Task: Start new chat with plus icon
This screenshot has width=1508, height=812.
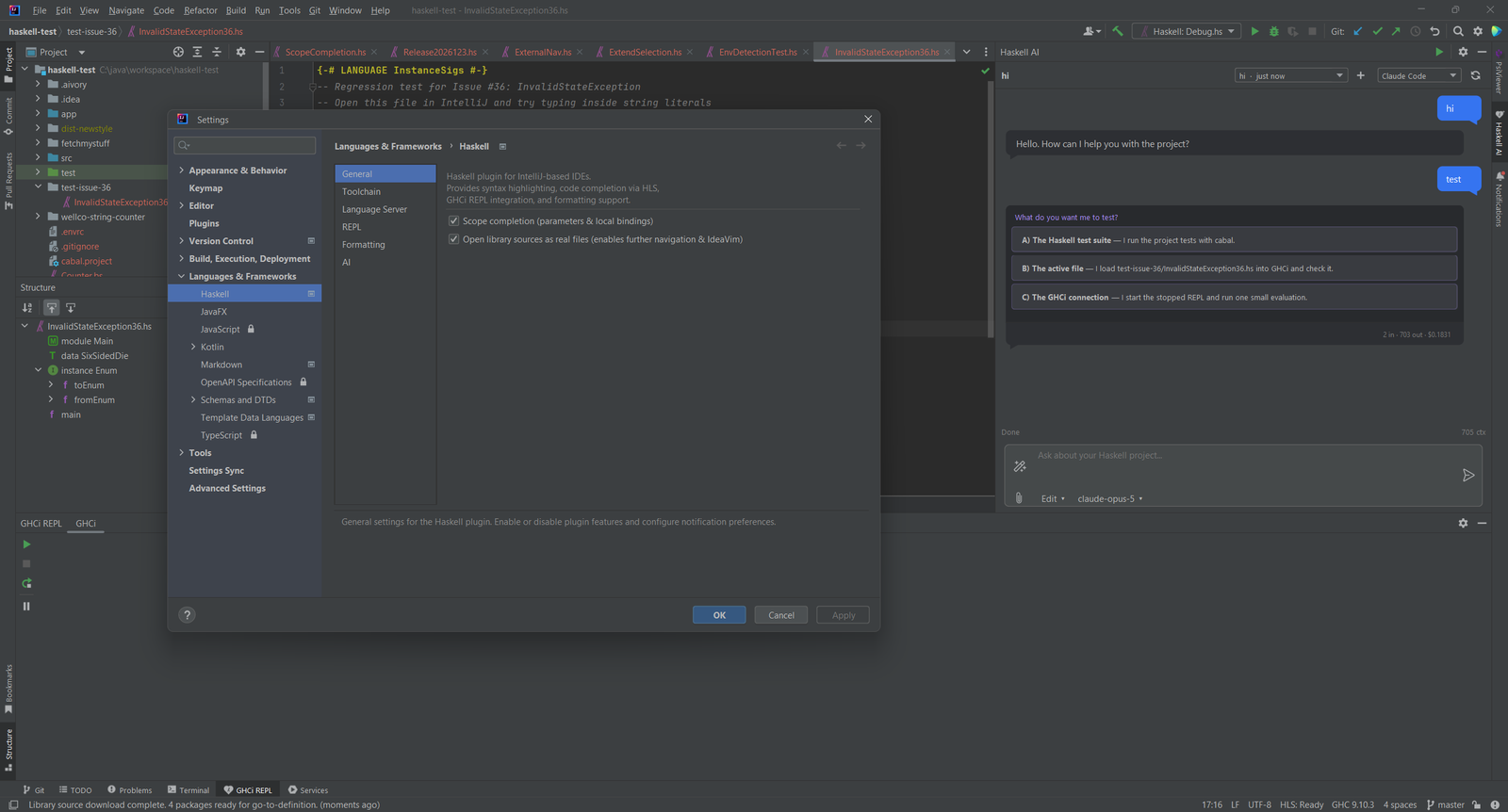Action: point(1360,75)
